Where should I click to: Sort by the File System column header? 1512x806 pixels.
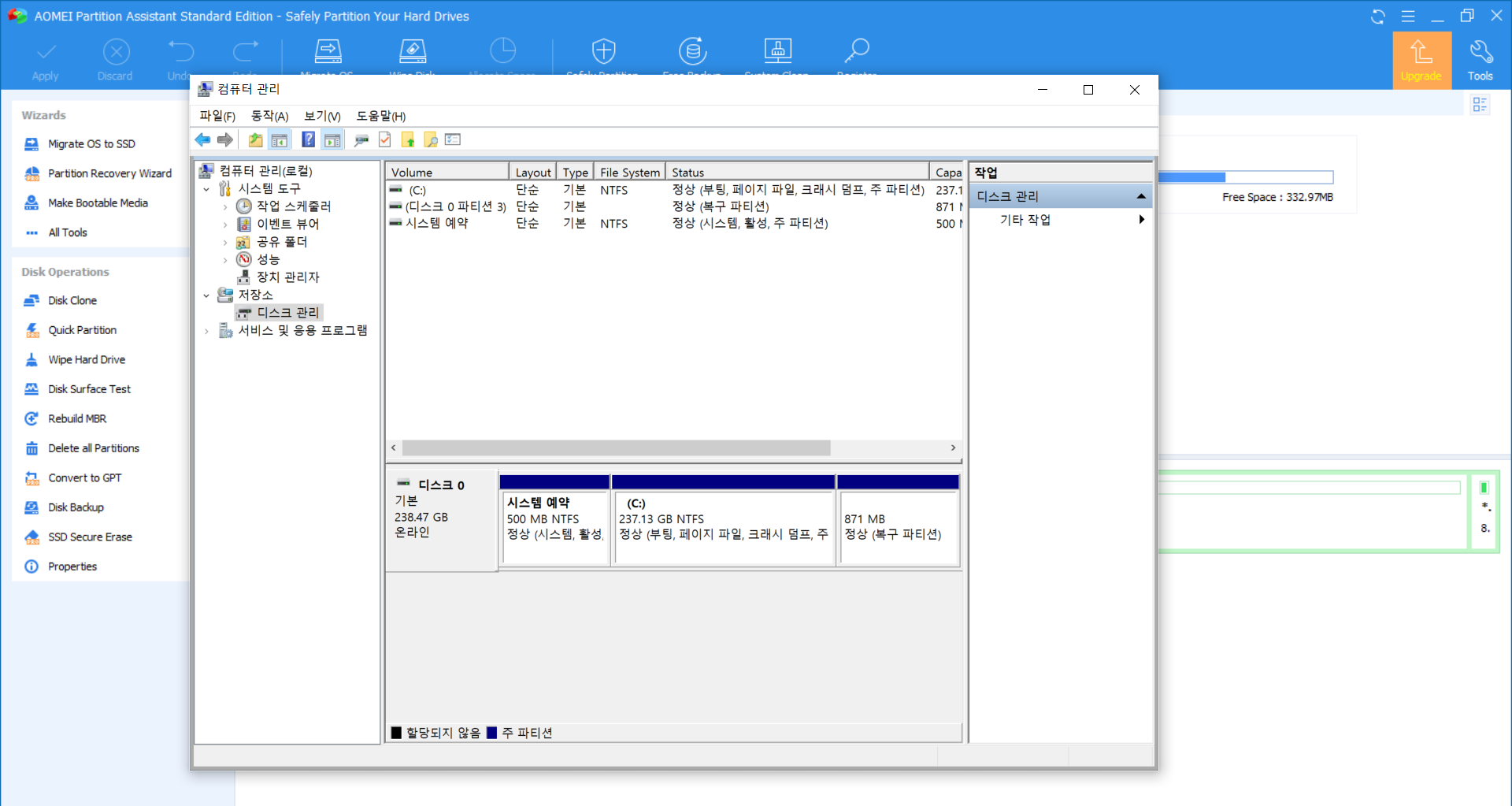[x=629, y=172]
